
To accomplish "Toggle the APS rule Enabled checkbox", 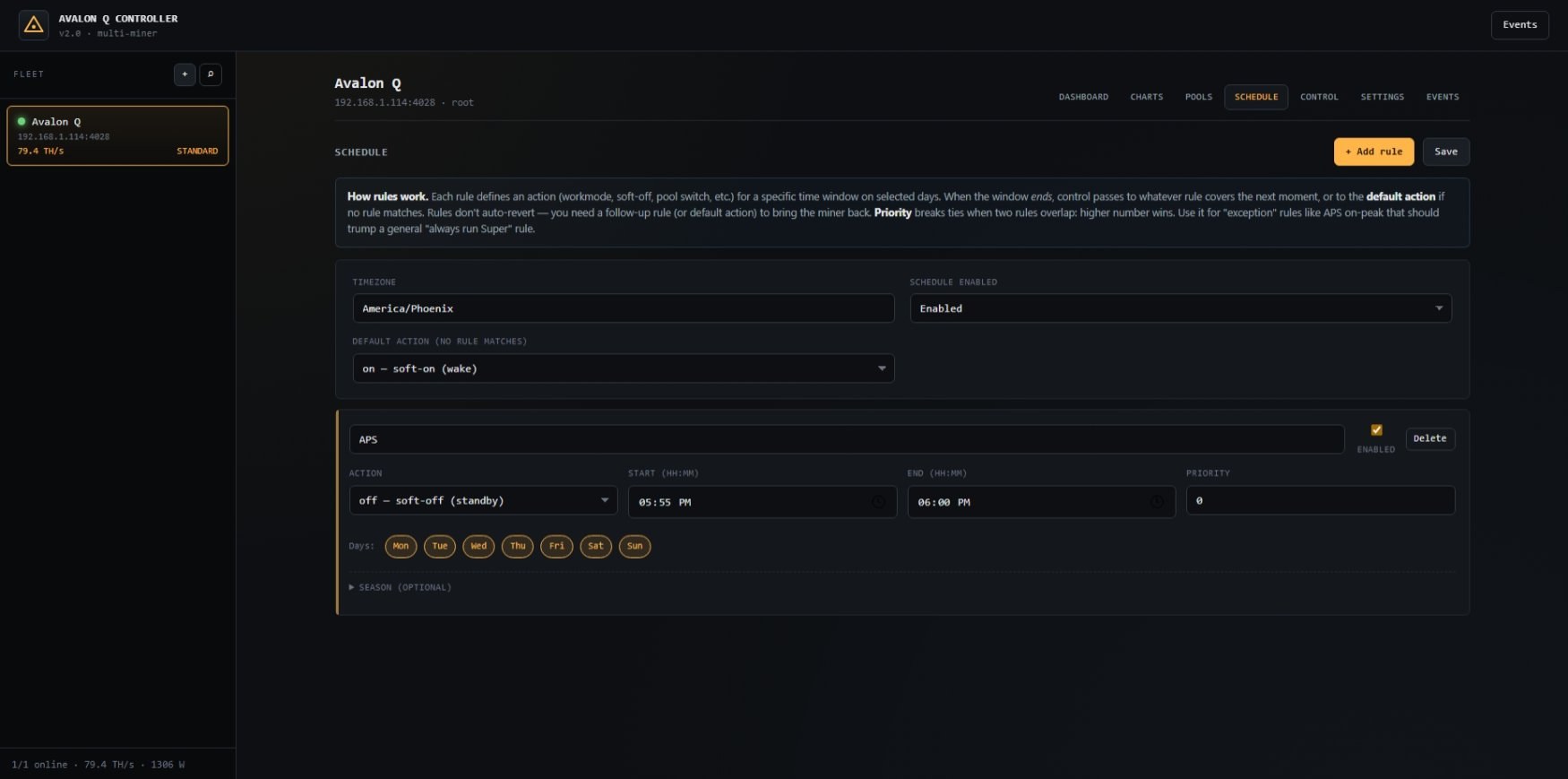I will coord(1376,430).
